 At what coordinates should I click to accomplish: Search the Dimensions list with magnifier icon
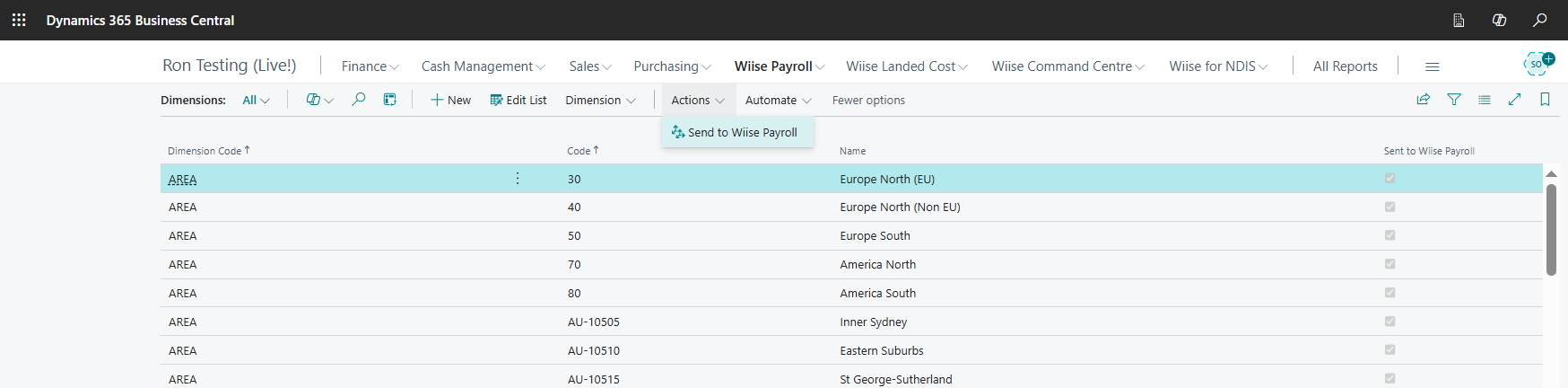tap(358, 100)
